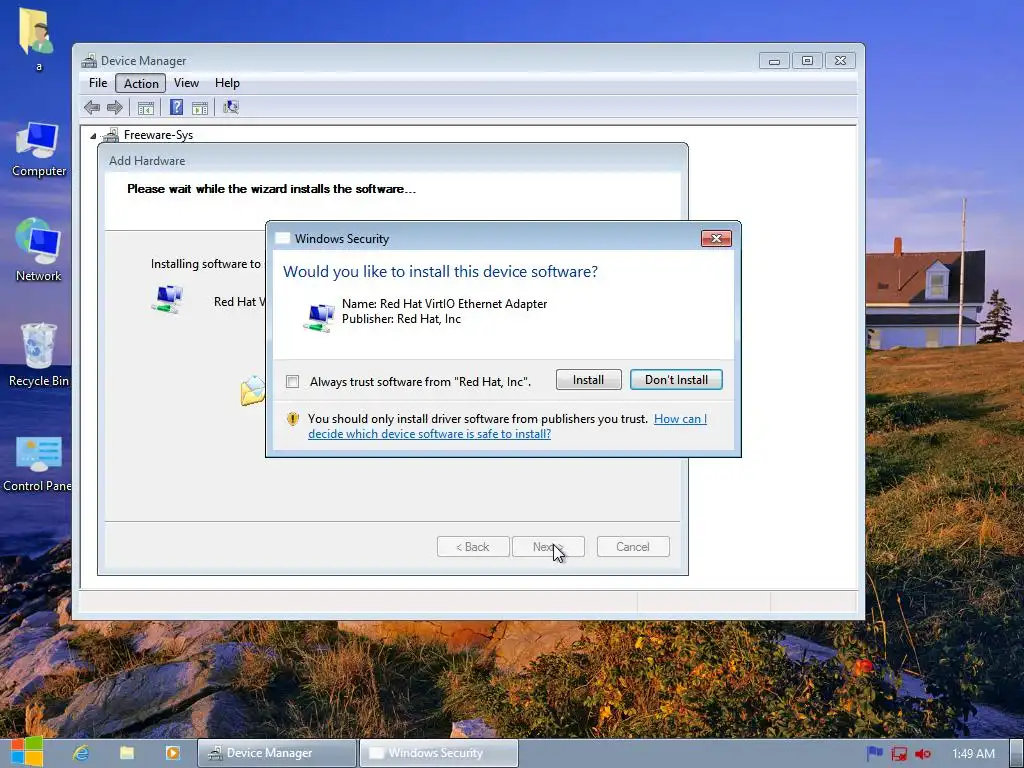Open the View menu in Device Manager

(x=186, y=83)
